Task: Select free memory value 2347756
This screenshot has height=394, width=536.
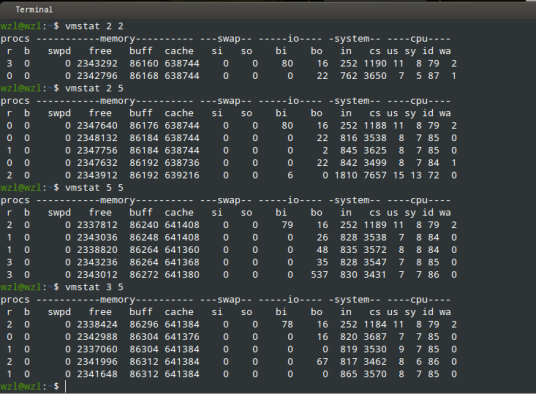Action: pyautogui.click(x=97, y=151)
